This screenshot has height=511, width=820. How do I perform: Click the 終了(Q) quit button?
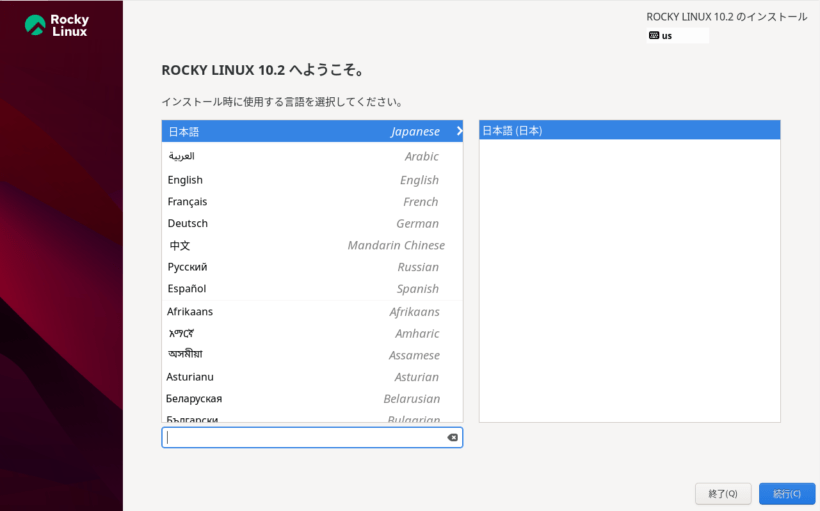coord(723,494)
